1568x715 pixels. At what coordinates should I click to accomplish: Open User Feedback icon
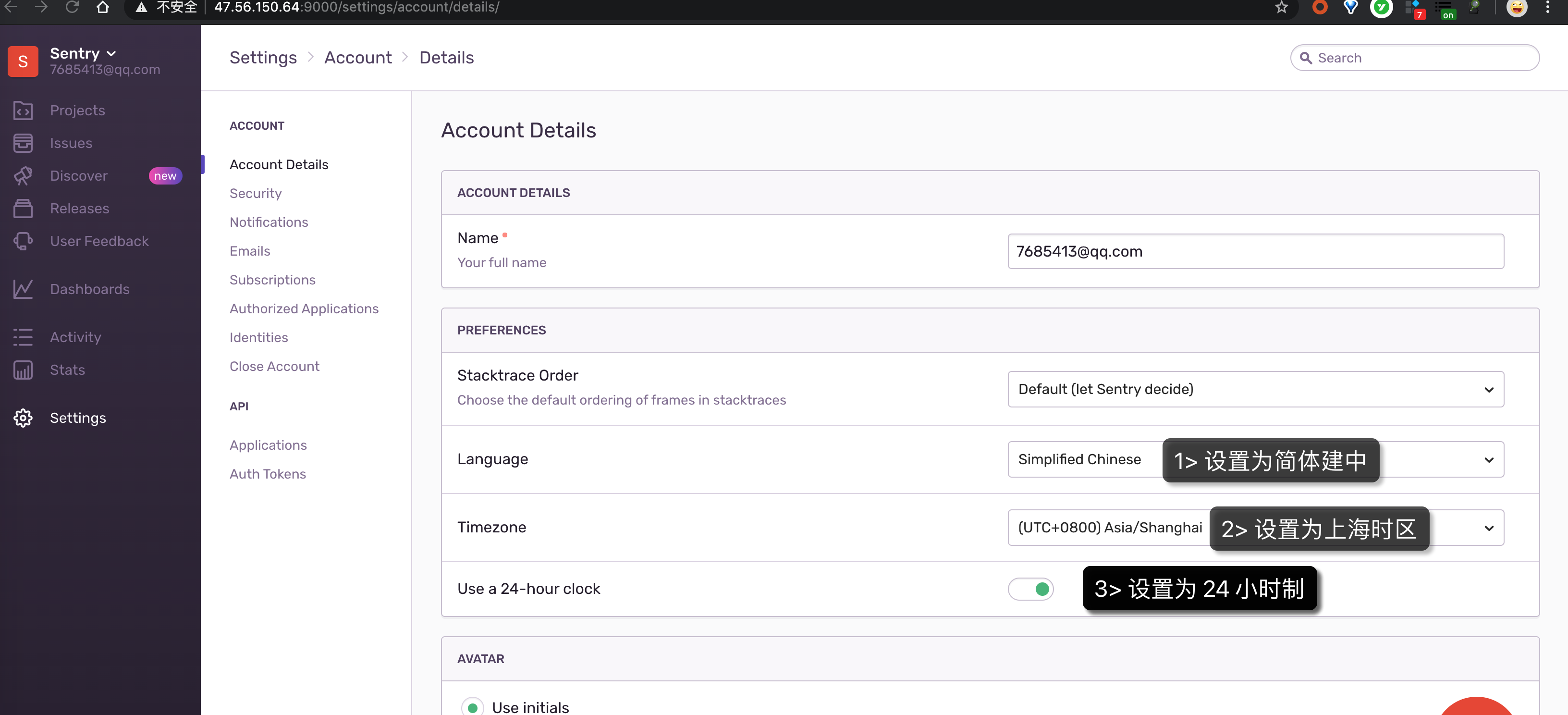coord(23,241)
